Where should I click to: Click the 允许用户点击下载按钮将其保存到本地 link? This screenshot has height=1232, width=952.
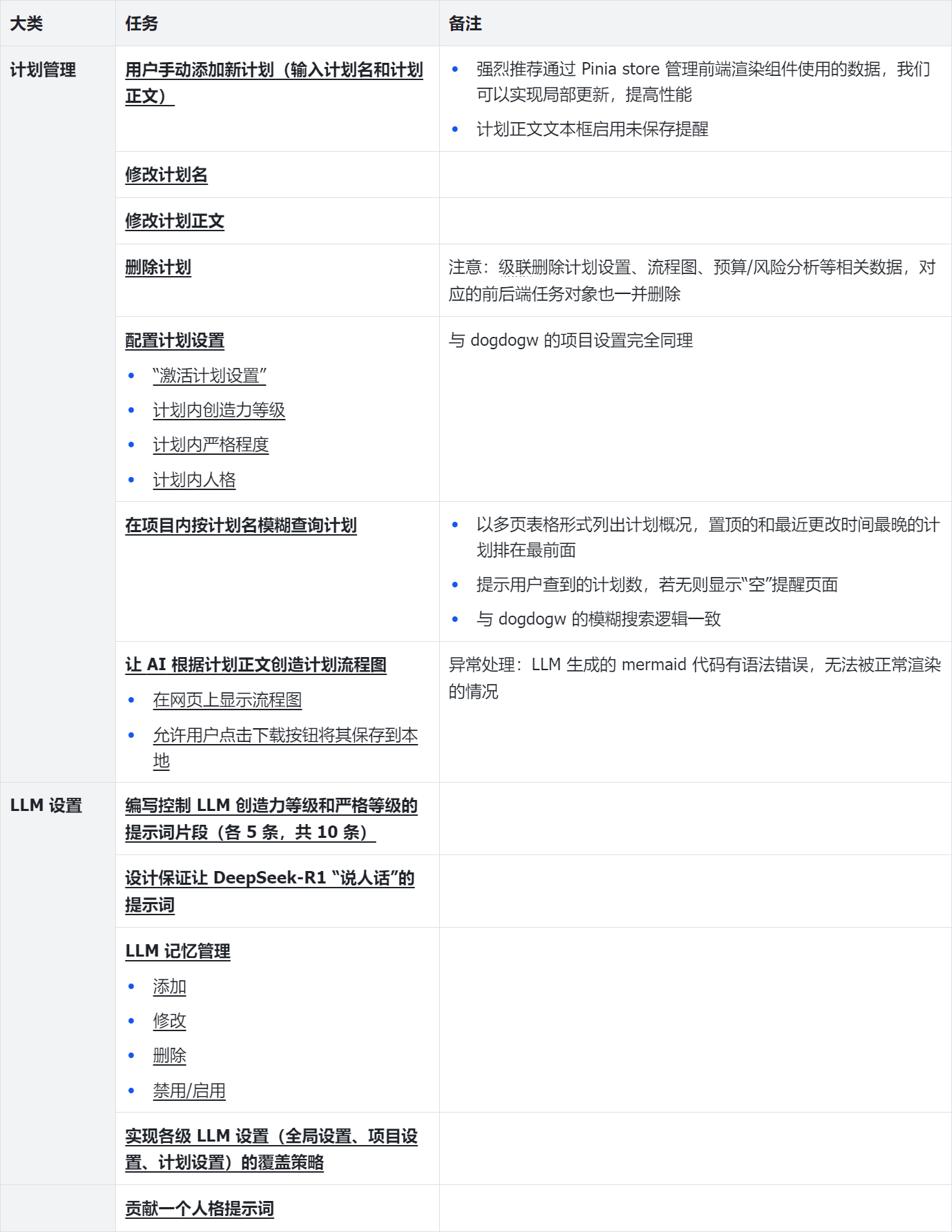click(x=285, y=748)
